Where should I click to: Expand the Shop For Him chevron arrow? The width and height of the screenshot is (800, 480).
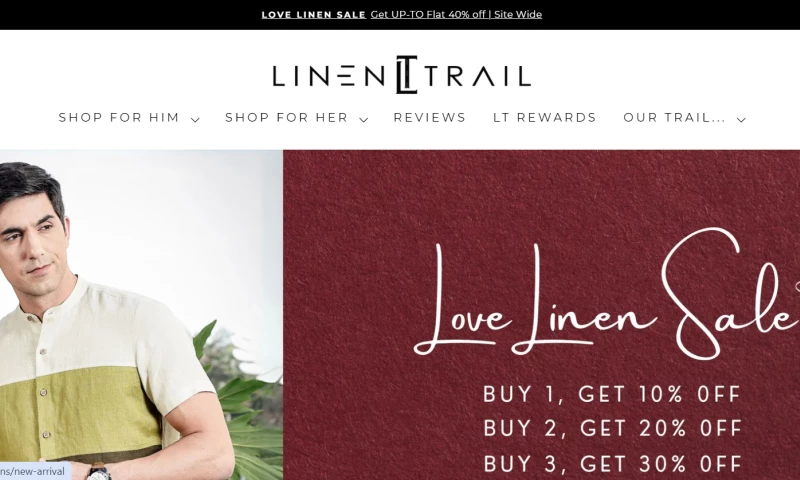point(195,120)
